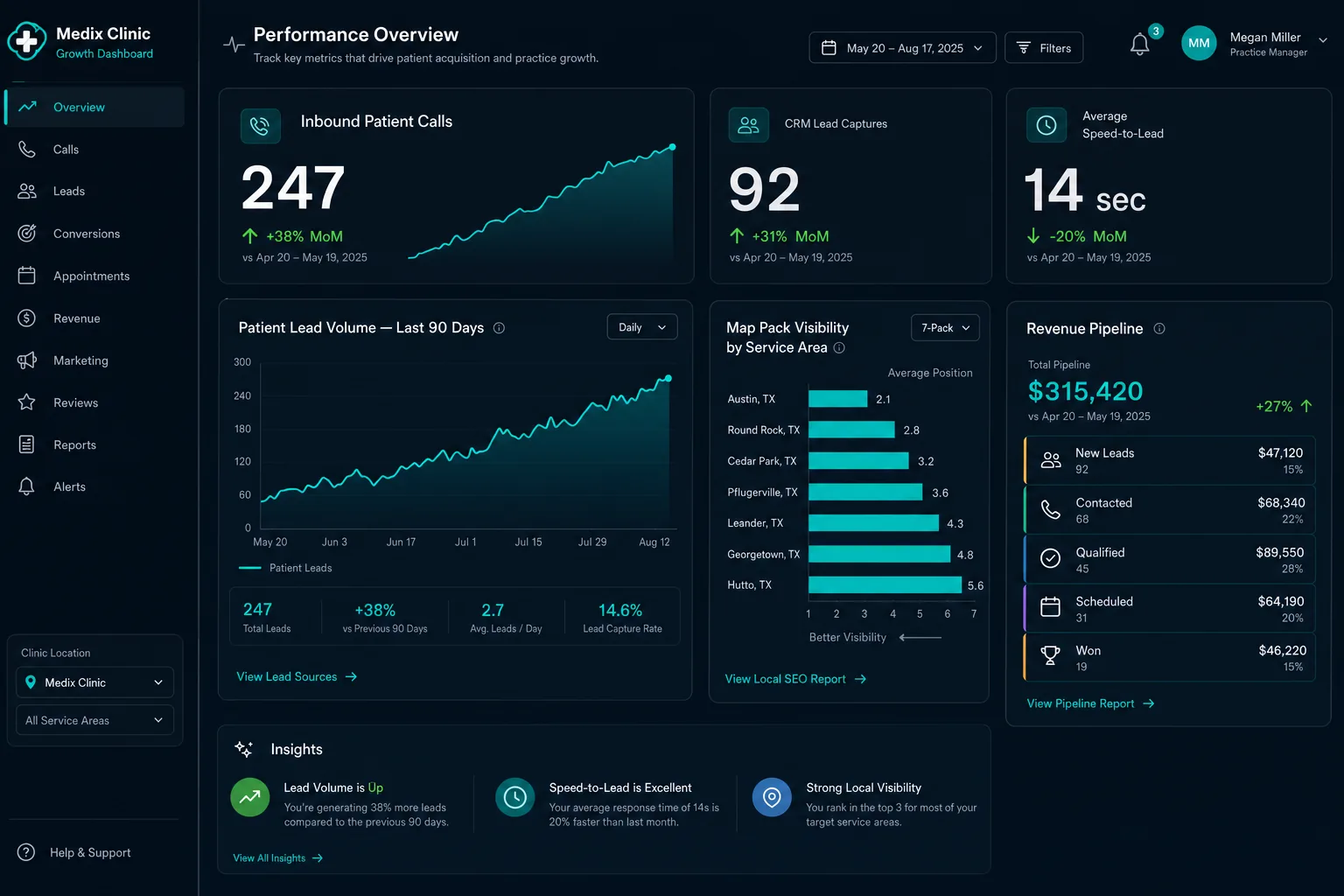Click the +27% pipeline change indicator
The height and width of the screenshot is (896, 1344).
(1284, 406)
